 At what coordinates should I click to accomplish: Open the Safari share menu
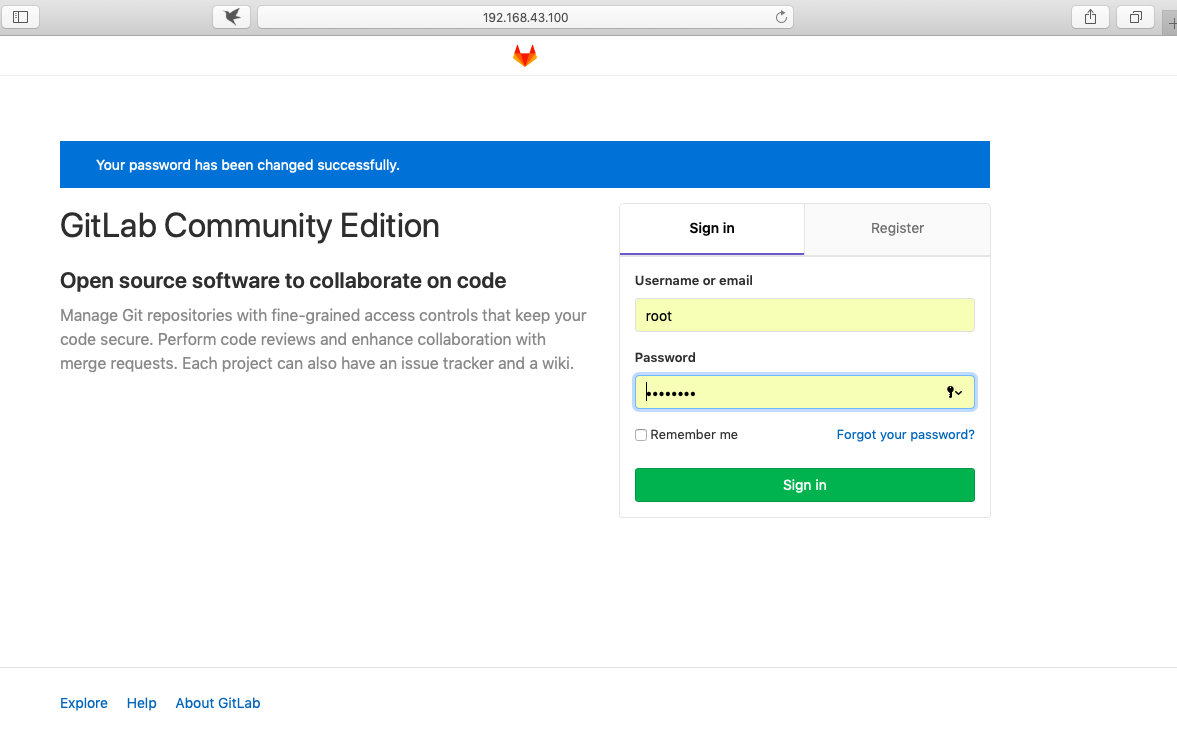pos(1089,16)
